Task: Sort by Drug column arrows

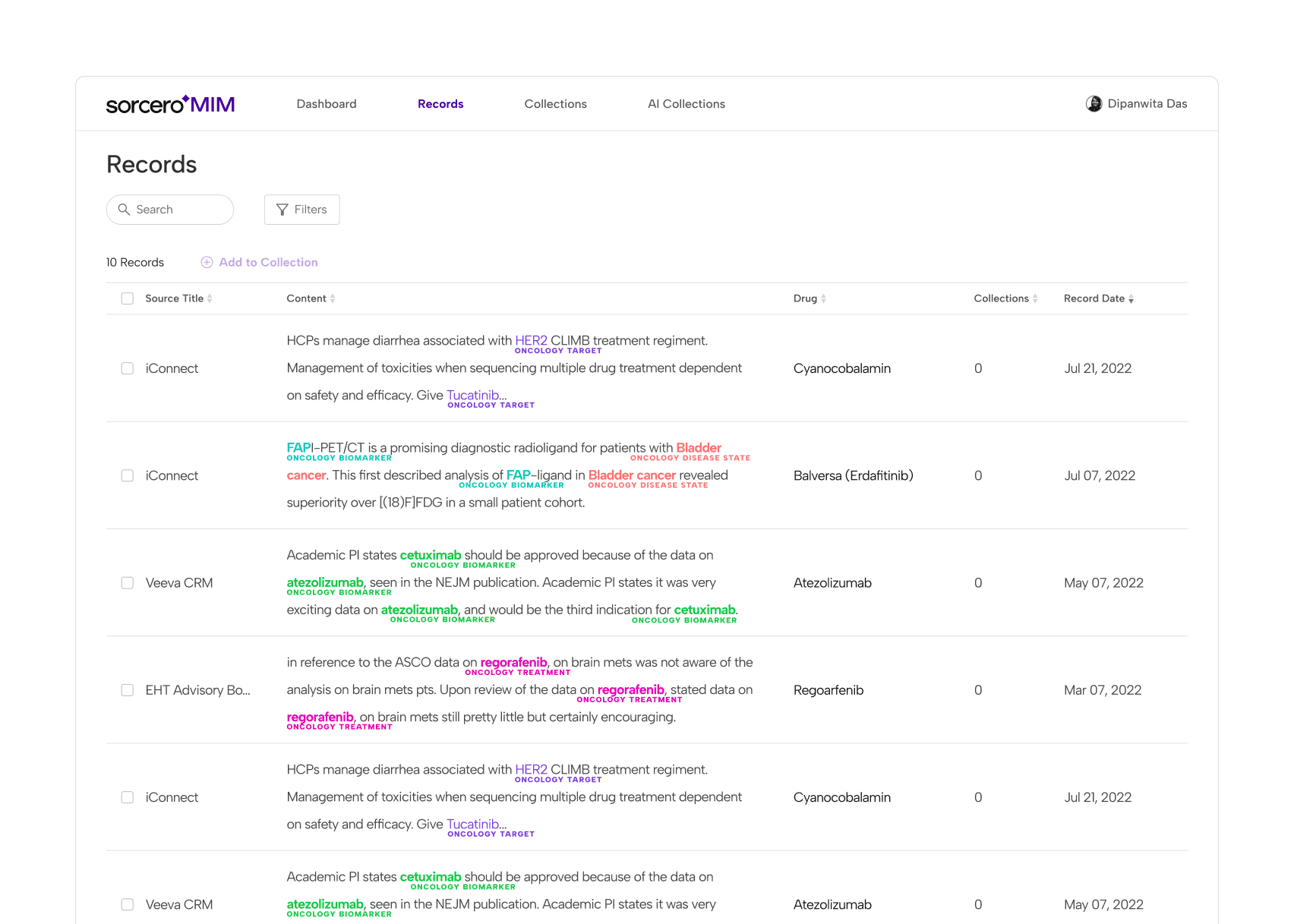Action: [x=823, y=299]
